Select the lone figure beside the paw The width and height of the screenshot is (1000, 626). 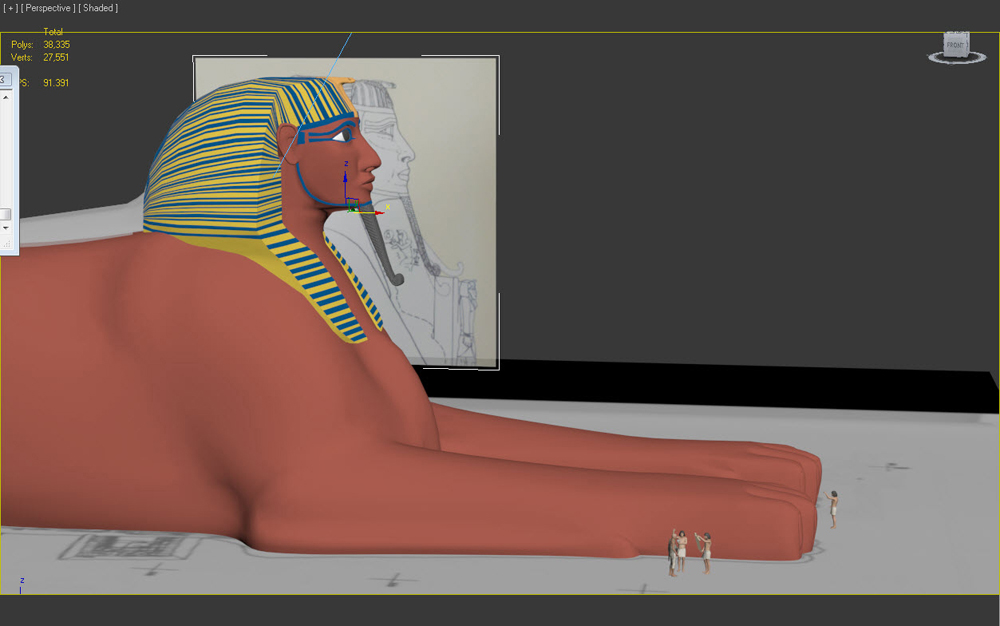(x=832, y=509)
